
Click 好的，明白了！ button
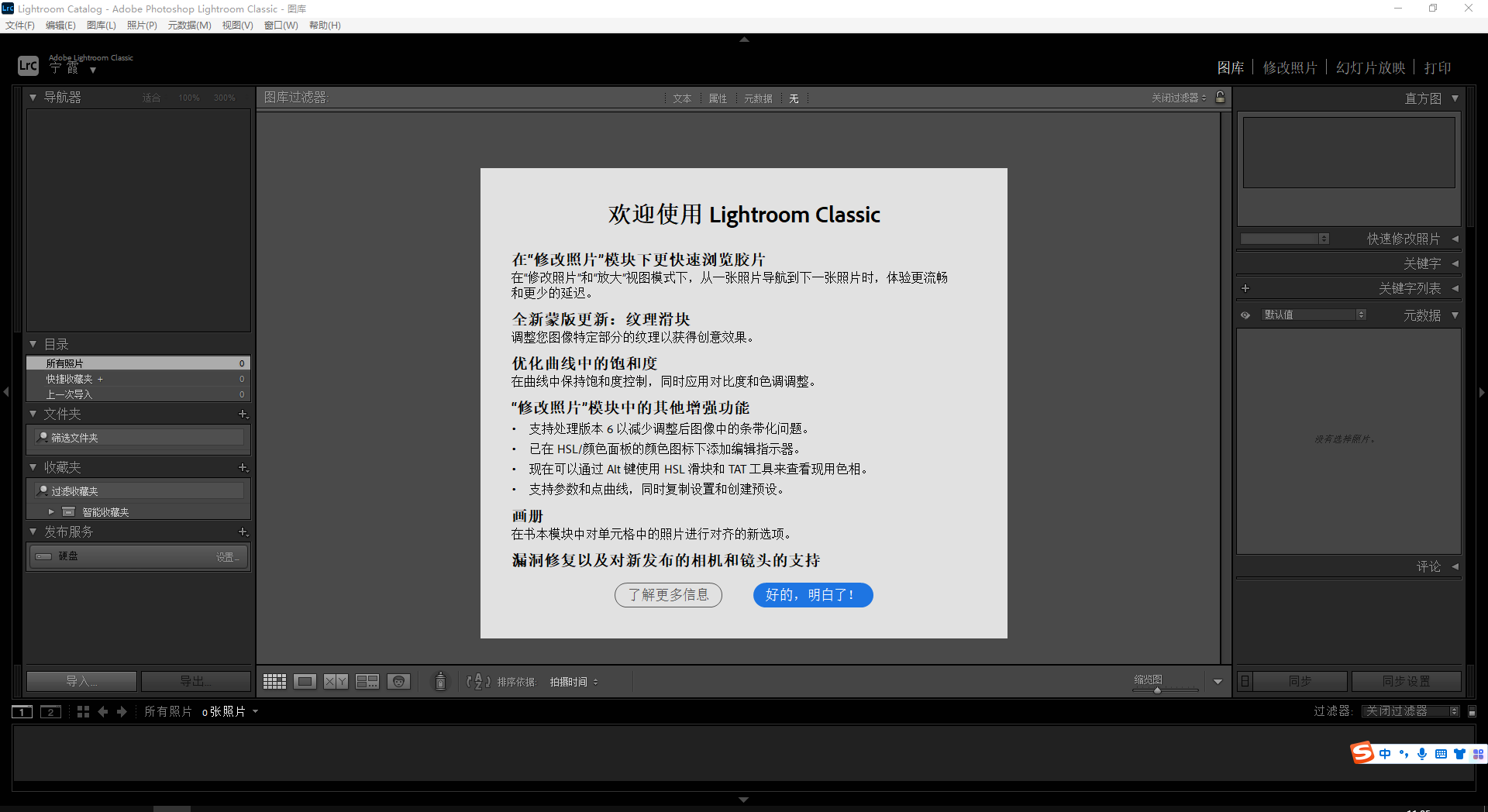813,595
